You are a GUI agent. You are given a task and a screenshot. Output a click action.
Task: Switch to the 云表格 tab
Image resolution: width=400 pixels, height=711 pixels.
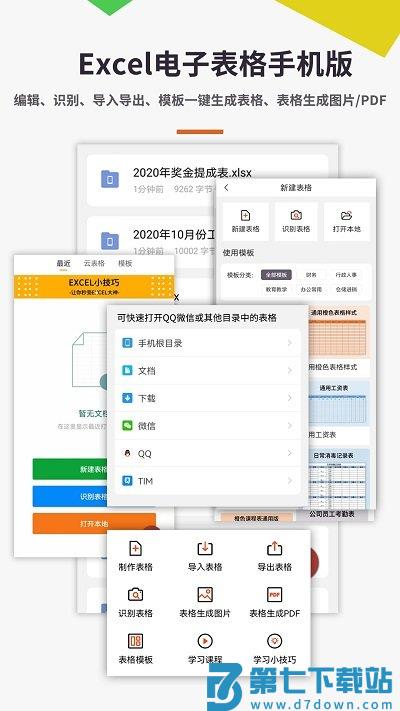coord(94,263)
